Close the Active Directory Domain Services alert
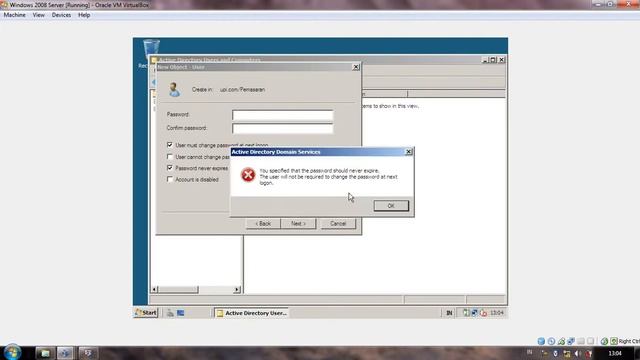Screen dimensions: 640x360 (x=408, y=152)
